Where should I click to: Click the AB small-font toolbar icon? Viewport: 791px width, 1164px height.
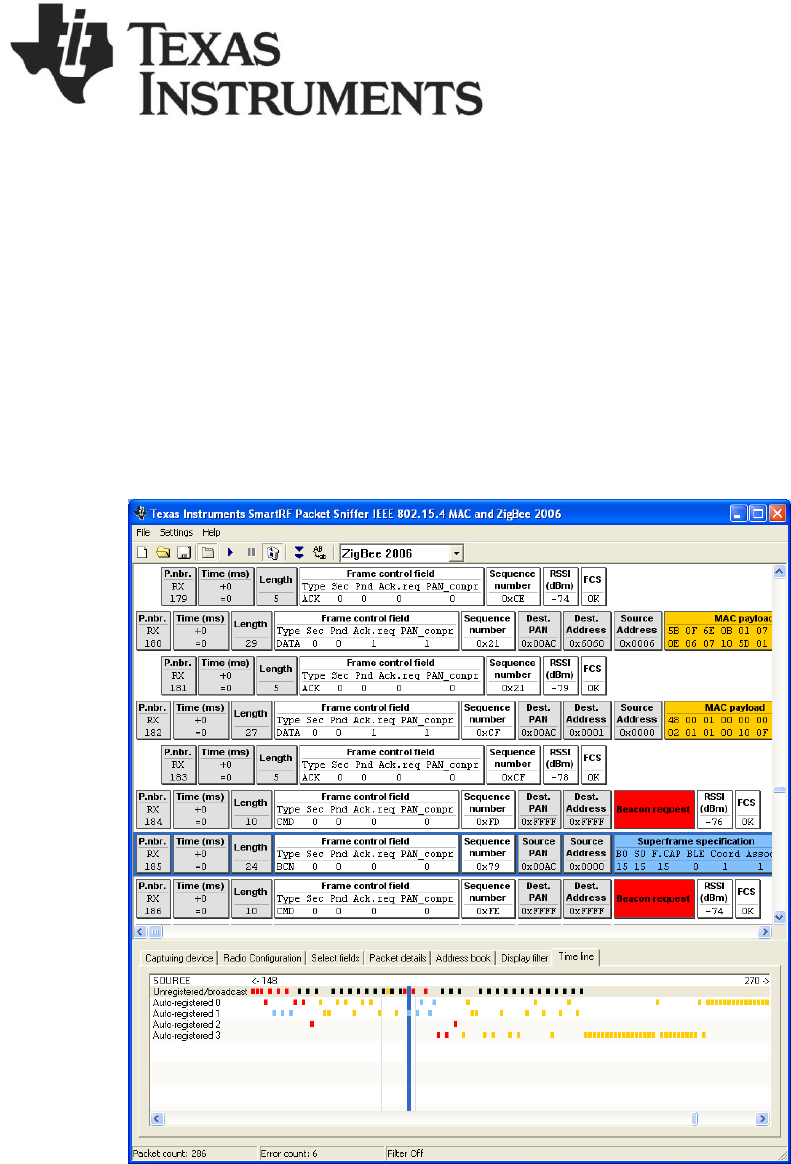(320, 553)
